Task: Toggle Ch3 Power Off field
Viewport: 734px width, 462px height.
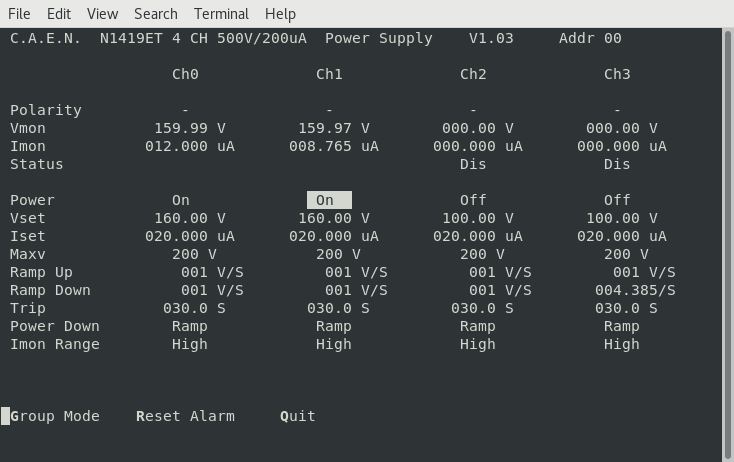Action: click(617, 200)
